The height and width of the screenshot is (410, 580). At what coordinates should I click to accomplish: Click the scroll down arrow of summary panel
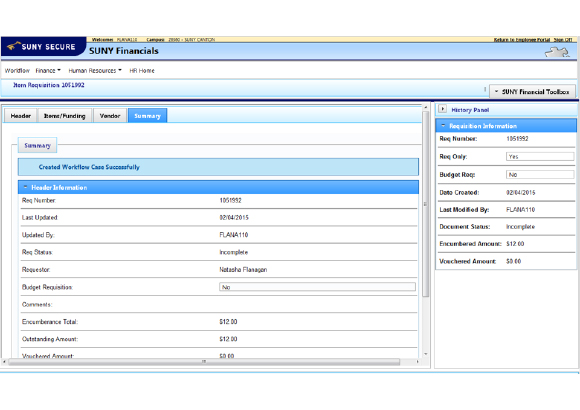pos(425,354)
